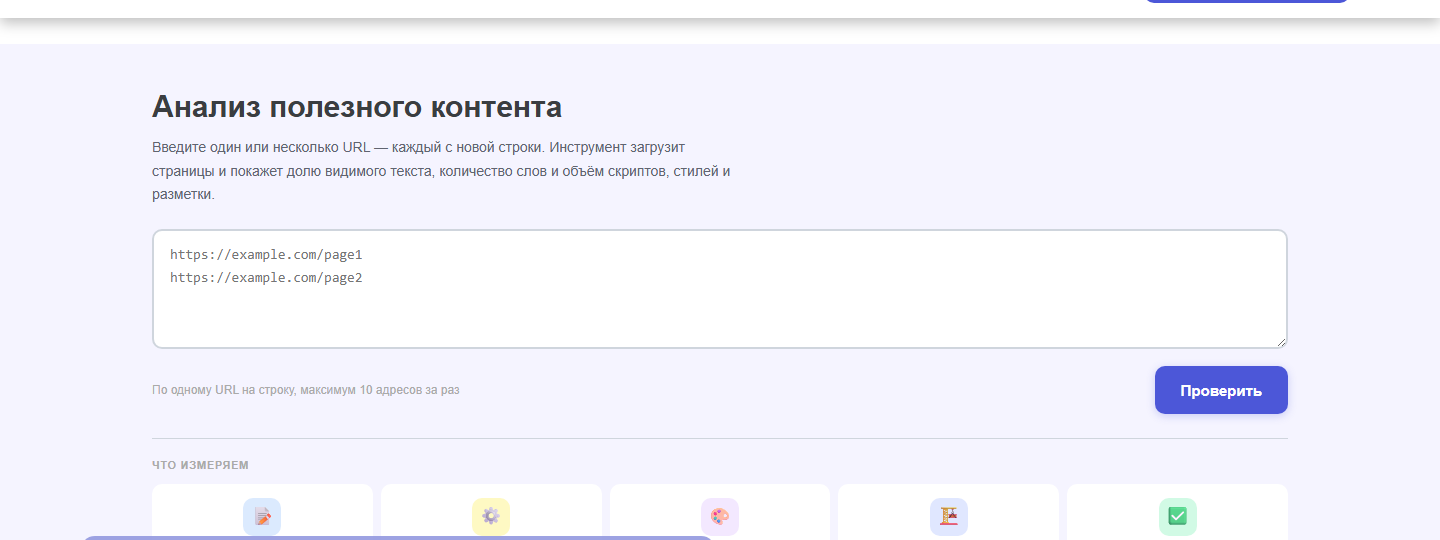Select the memo-and-pencil icon card
This screenshot has width=1440, height=540.
(x=262, y=512)
